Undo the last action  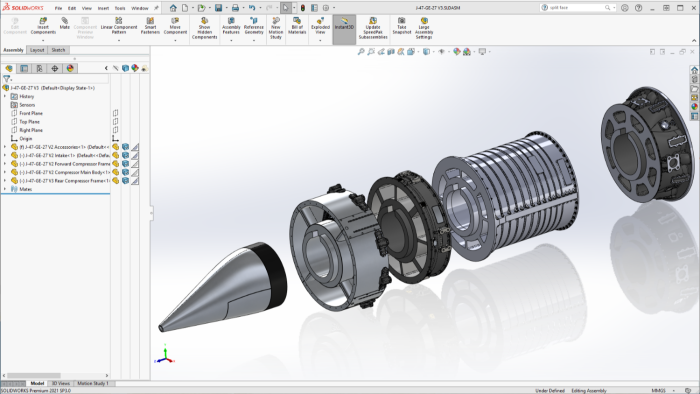pos(252,8)
